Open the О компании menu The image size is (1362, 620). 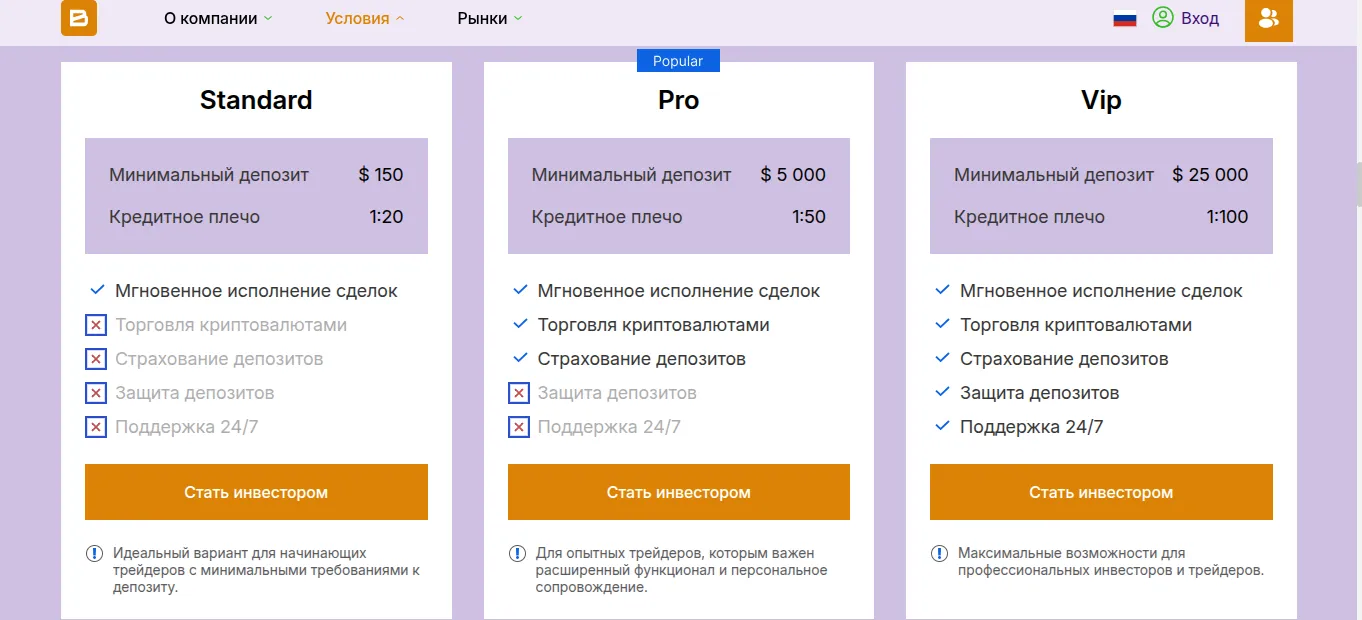(x=211, y=18)
